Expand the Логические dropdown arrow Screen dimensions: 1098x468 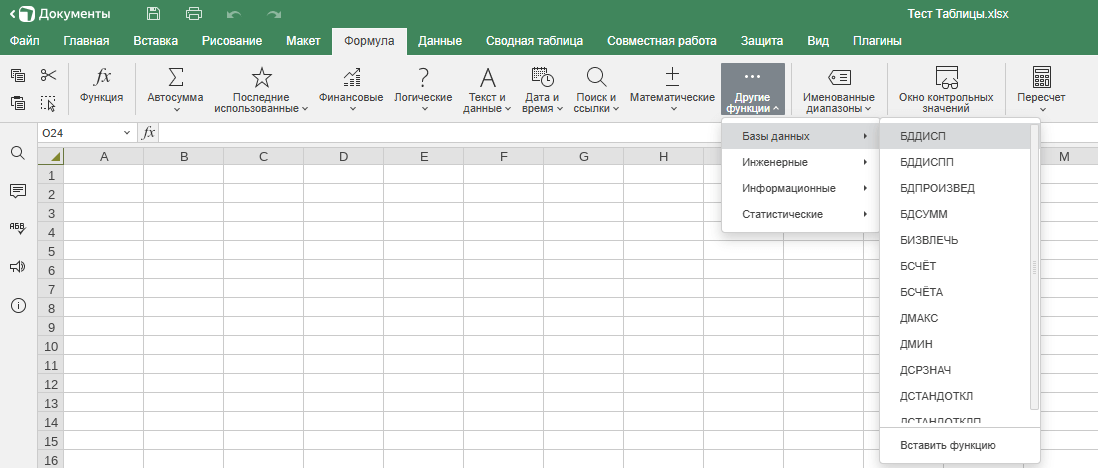point(424,109)
